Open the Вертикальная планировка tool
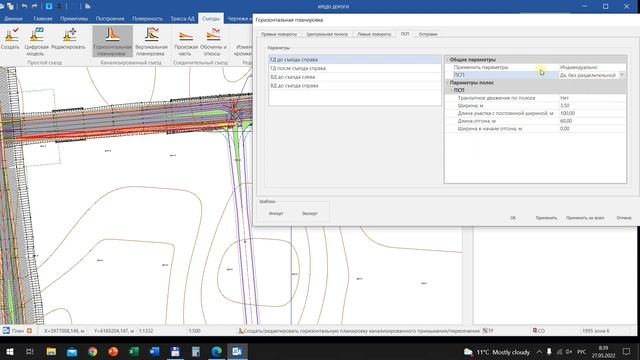Viewport: 640px width, 360px height. [151, 41]
